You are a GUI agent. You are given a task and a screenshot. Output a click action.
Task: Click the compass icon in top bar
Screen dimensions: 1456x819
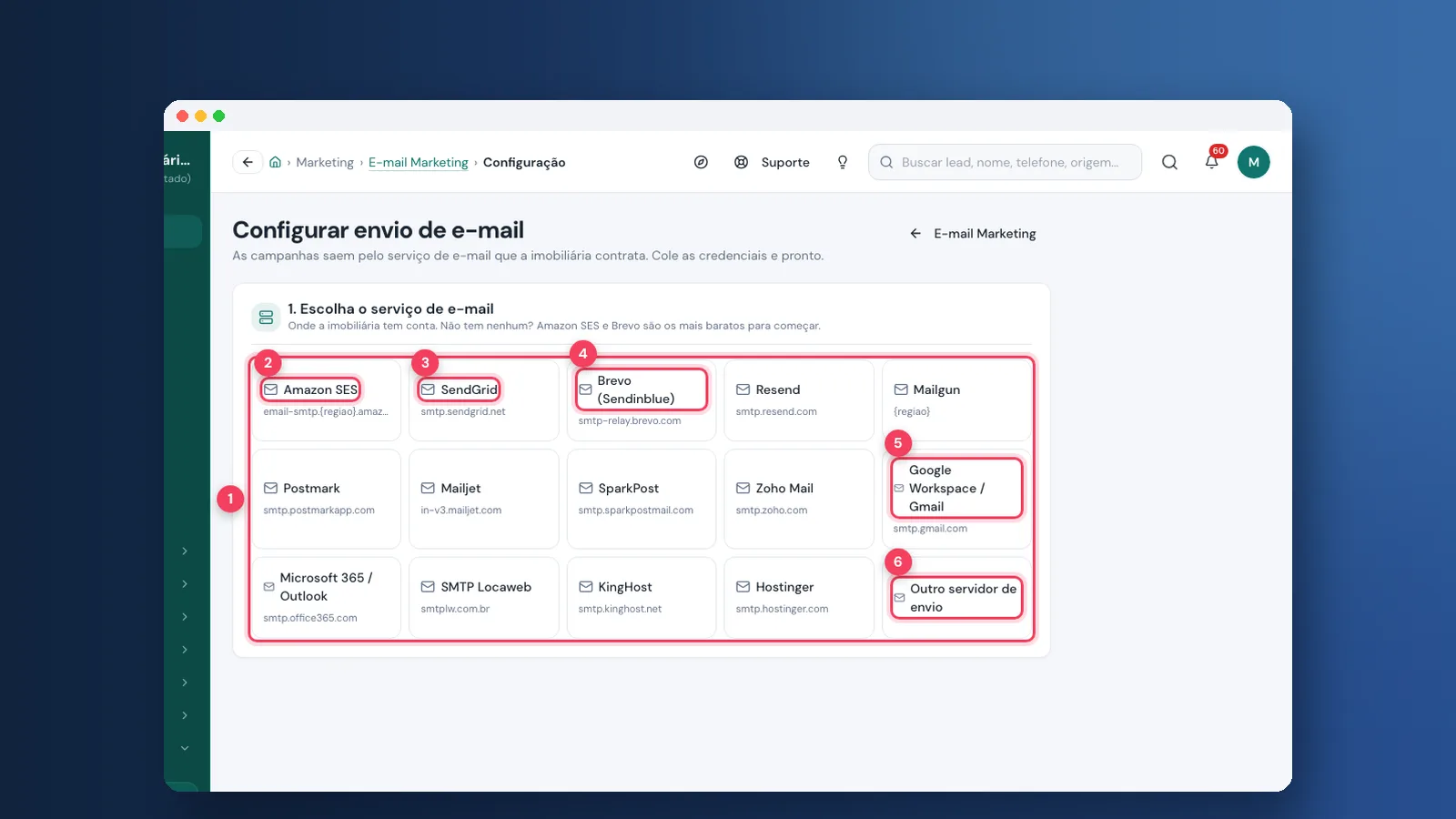point(701,162)
